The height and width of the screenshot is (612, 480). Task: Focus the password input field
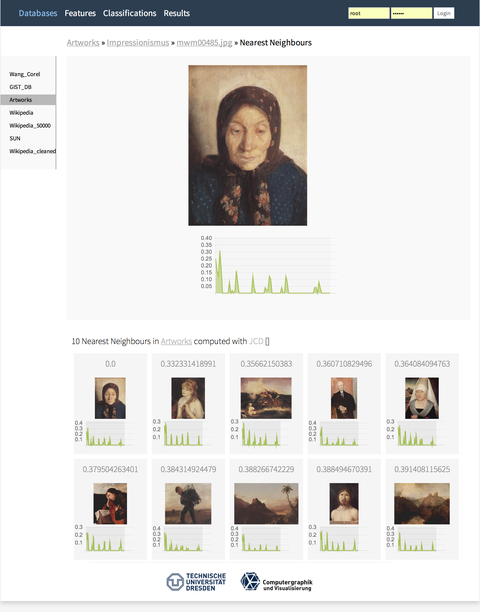[x=411, y=13]
